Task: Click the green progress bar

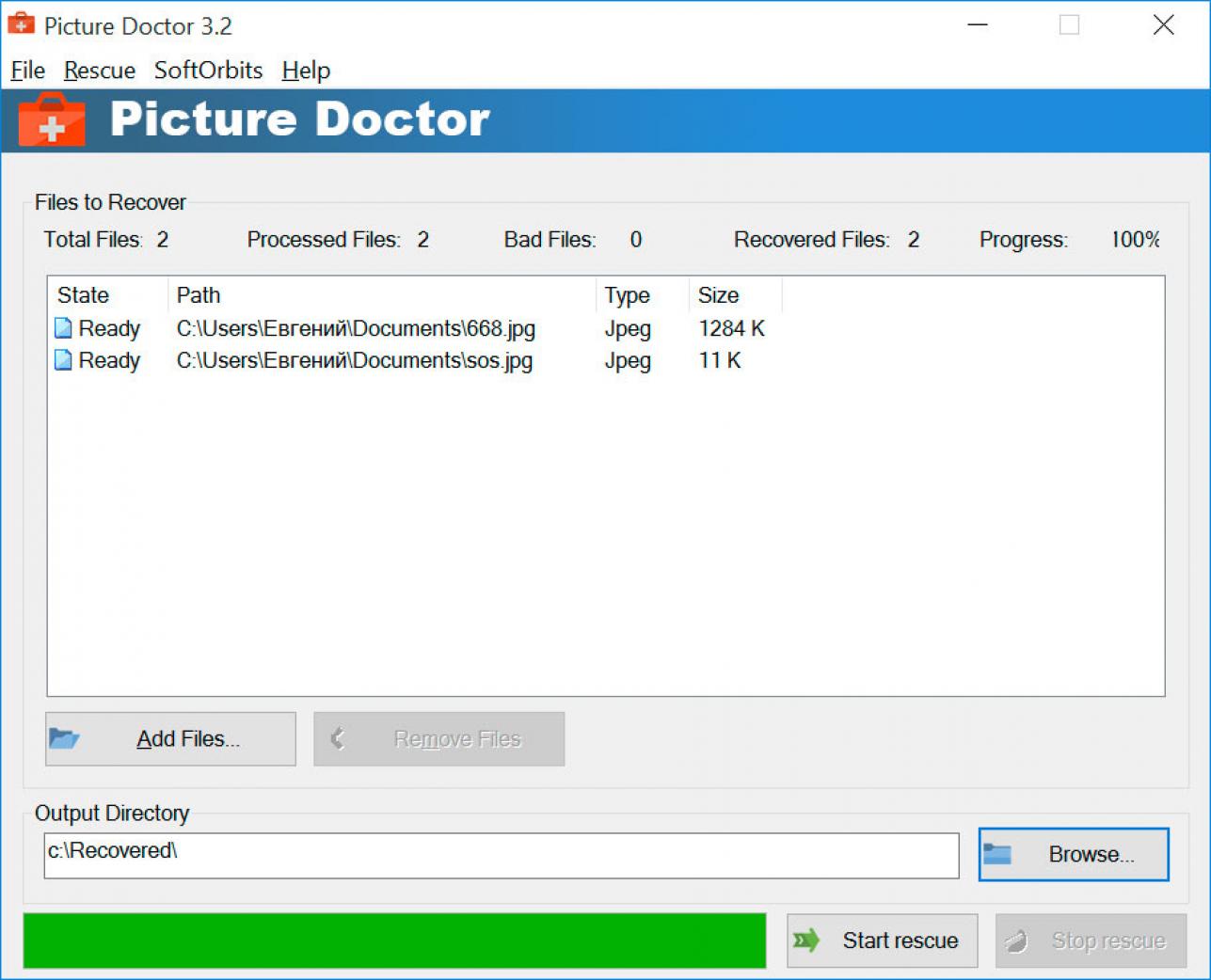Action: [x=395, y=940]
